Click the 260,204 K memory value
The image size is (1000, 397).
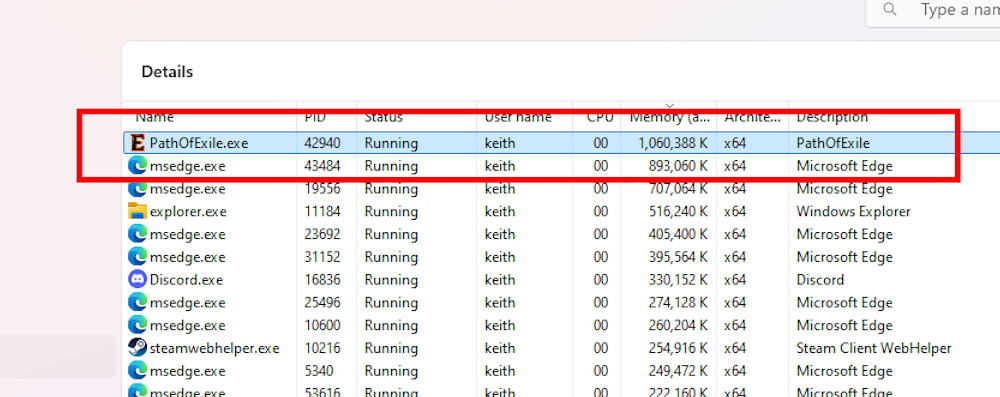pyautogui.click(x=678, y=326)
